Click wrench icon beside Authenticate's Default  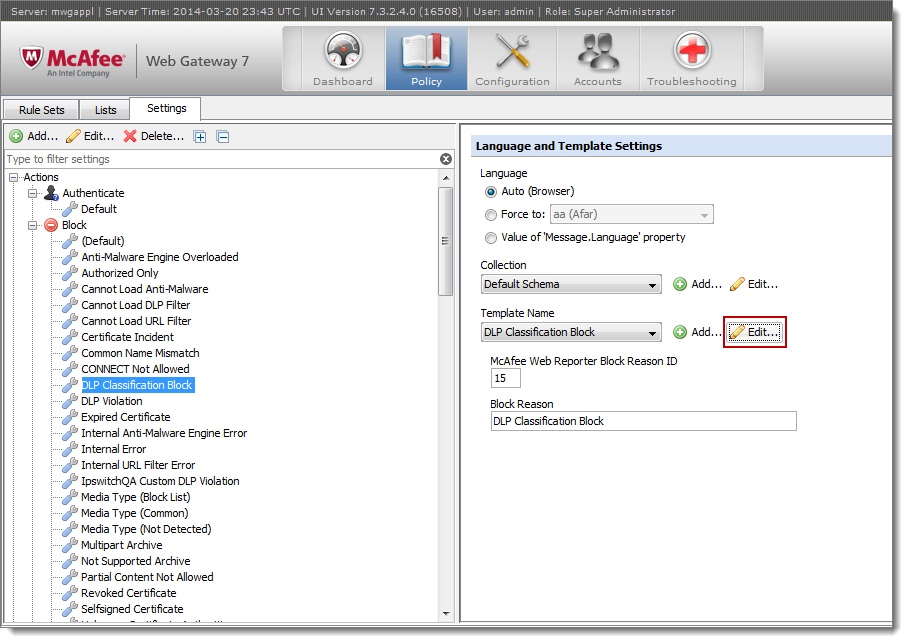[x=70, y=209]
